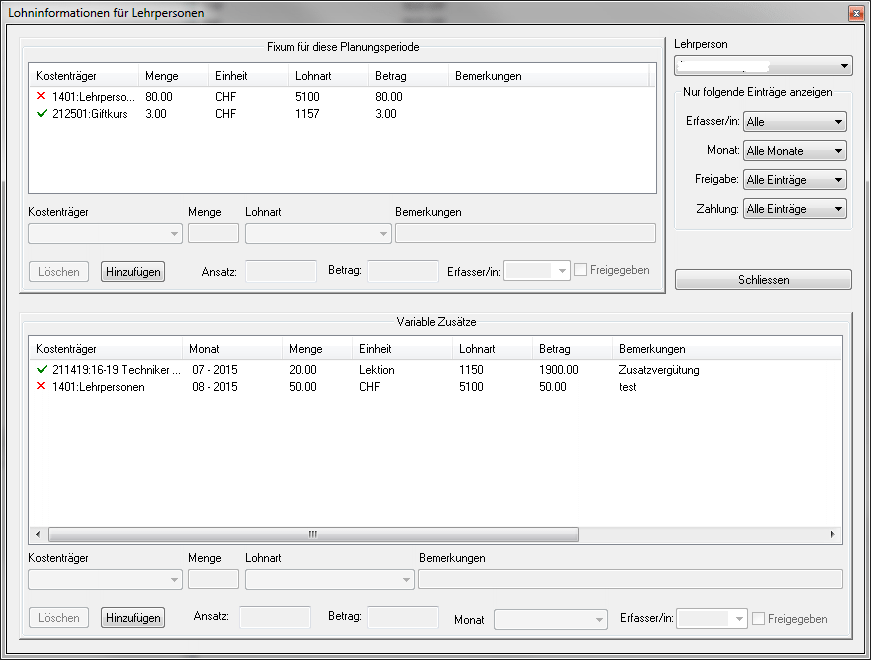Image resolution: width=871 pixels, height=660 pixels.
Task: Click red X icon beside 1401:Lehrperso... in Fixum list
Action: click(x=41, y=97)
